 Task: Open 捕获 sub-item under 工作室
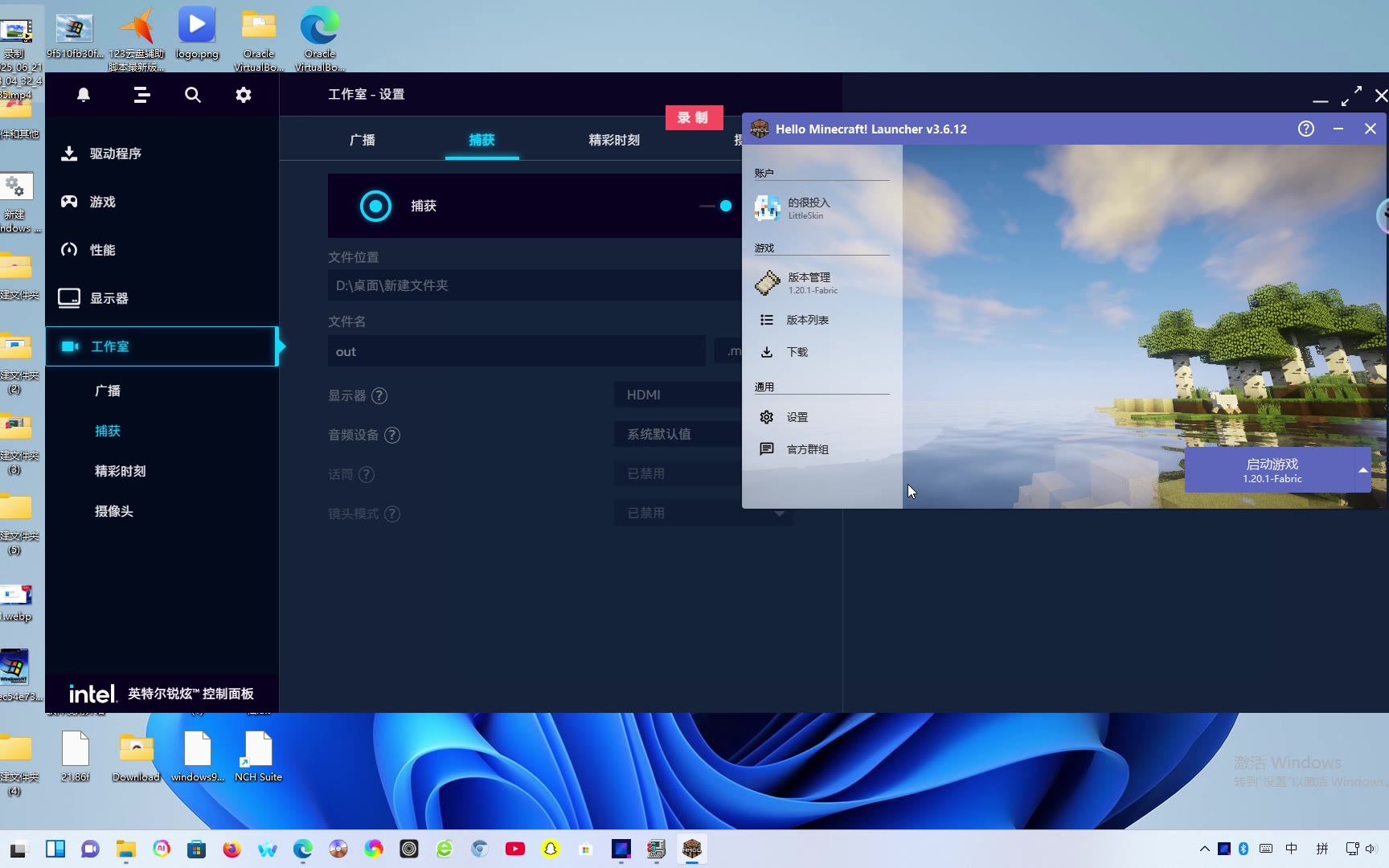pyautogui.click(x=108, y=431)
